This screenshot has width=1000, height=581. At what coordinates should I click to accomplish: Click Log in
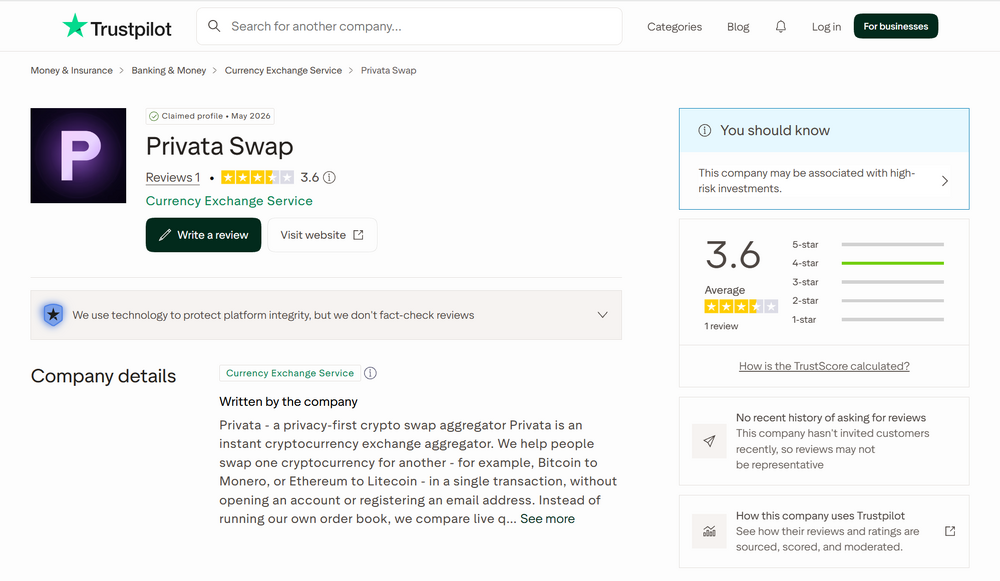(x=826, y=27)
